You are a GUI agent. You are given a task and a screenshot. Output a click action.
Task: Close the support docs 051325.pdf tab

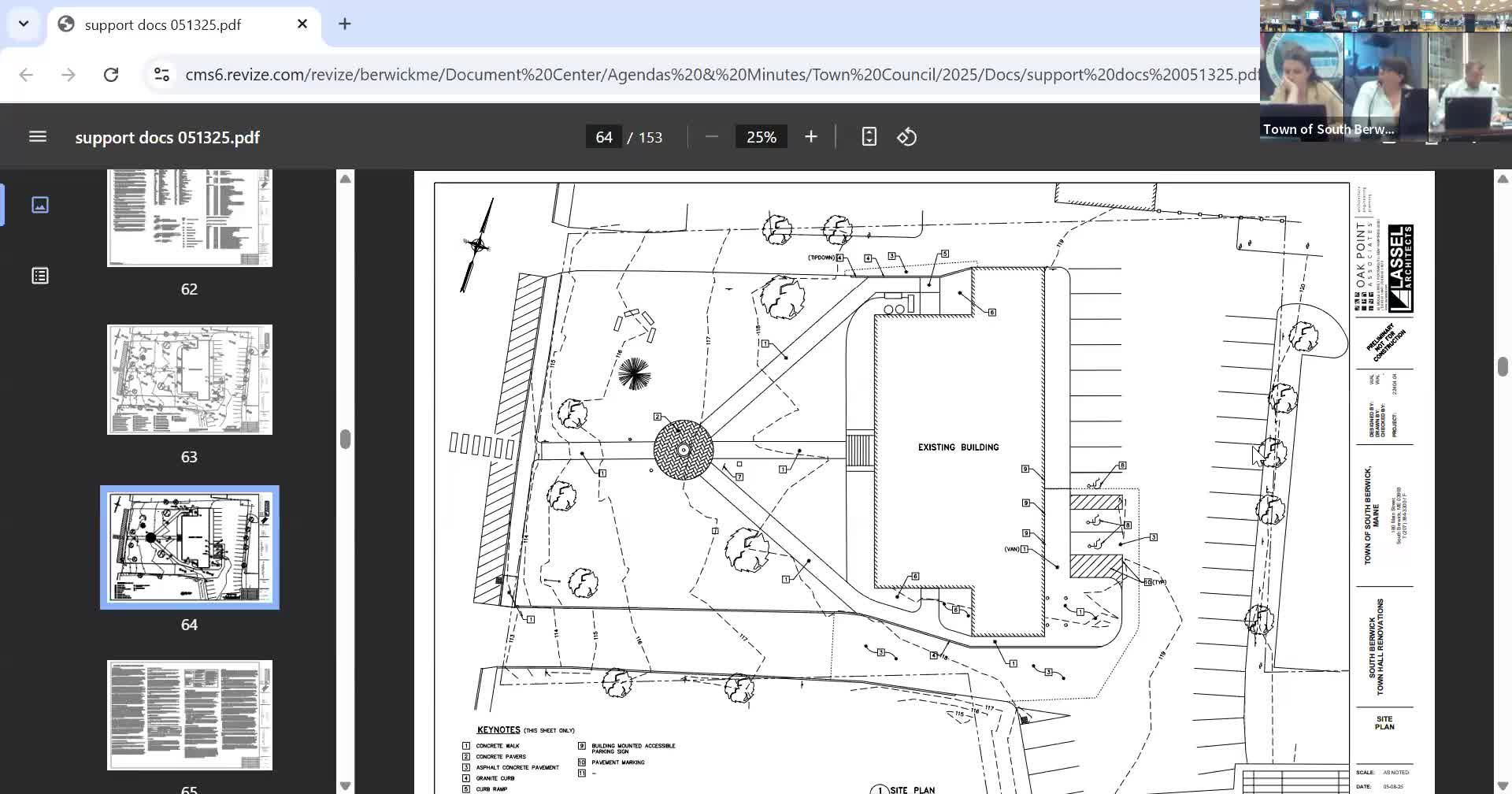tap(302, 24)
